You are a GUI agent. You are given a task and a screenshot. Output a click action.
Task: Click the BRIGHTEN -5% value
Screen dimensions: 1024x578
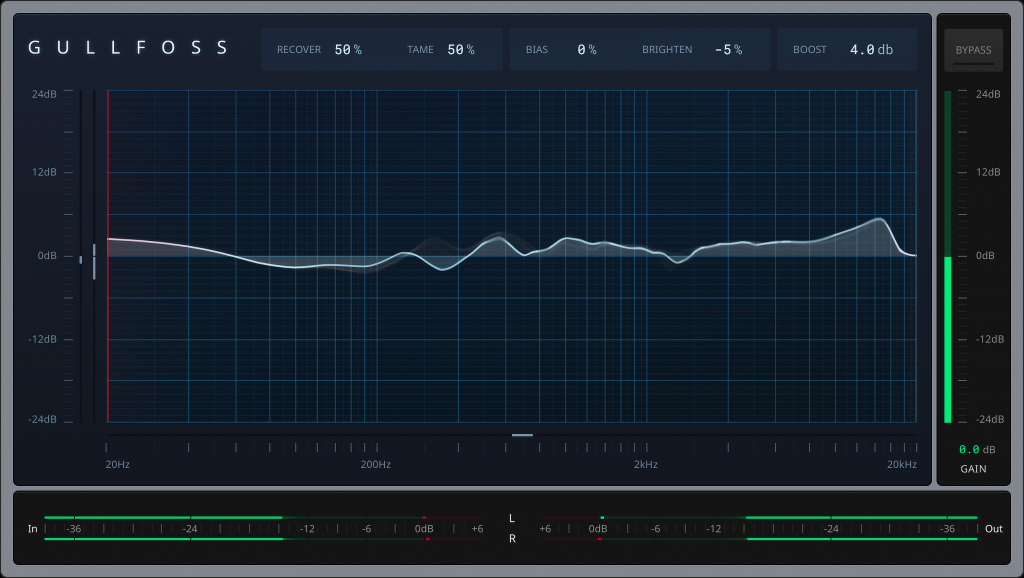tap(728, 49)
